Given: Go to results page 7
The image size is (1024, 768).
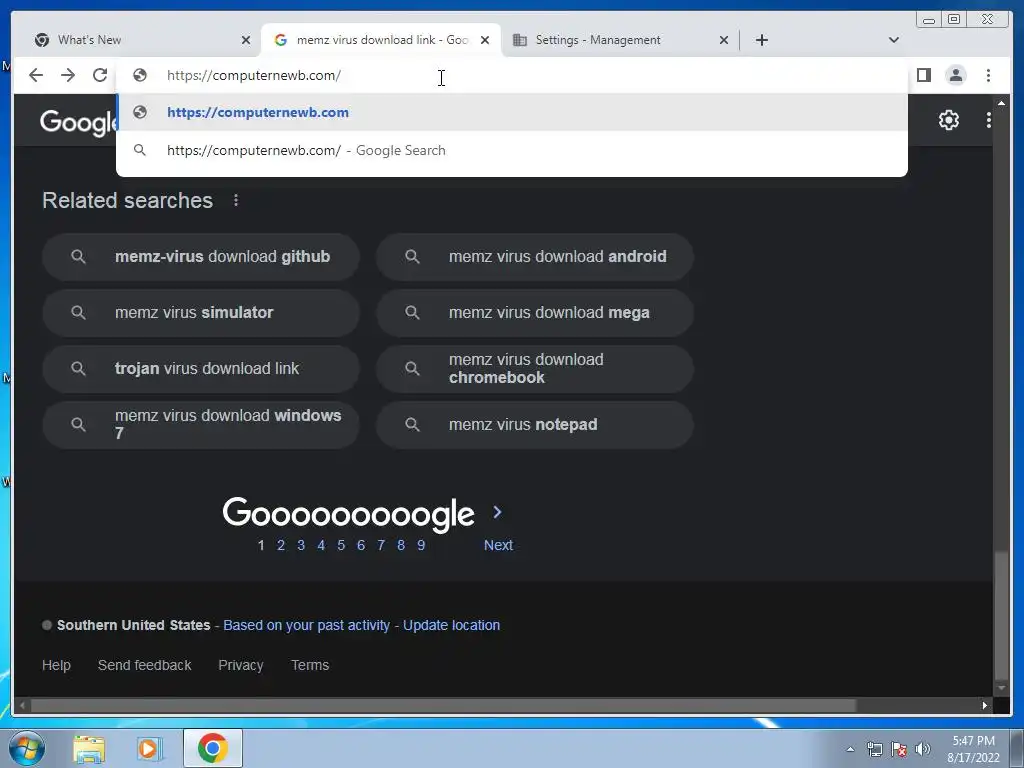Looking at the screenshot, I should coord(381,545).
